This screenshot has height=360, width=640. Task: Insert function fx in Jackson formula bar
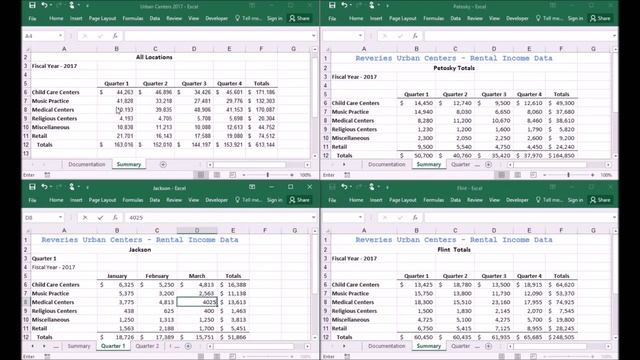point(115,218)
